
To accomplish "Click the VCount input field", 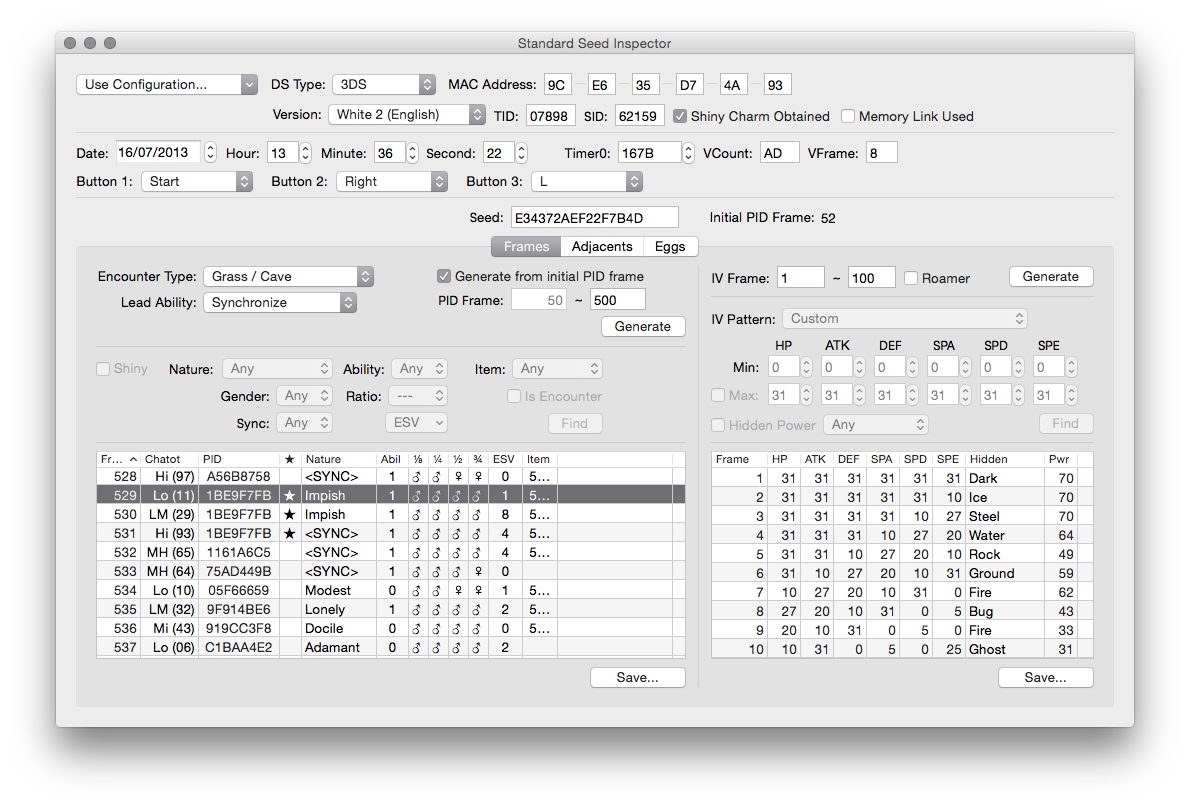I will coord(779,153).
